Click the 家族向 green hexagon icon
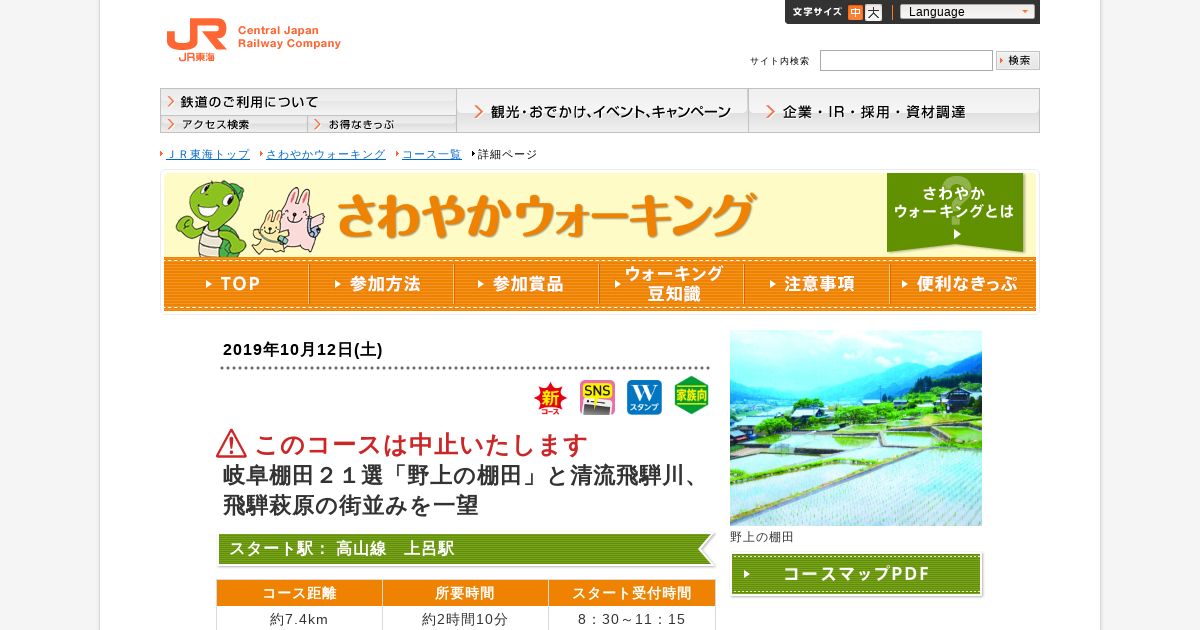 coord(691,396)
